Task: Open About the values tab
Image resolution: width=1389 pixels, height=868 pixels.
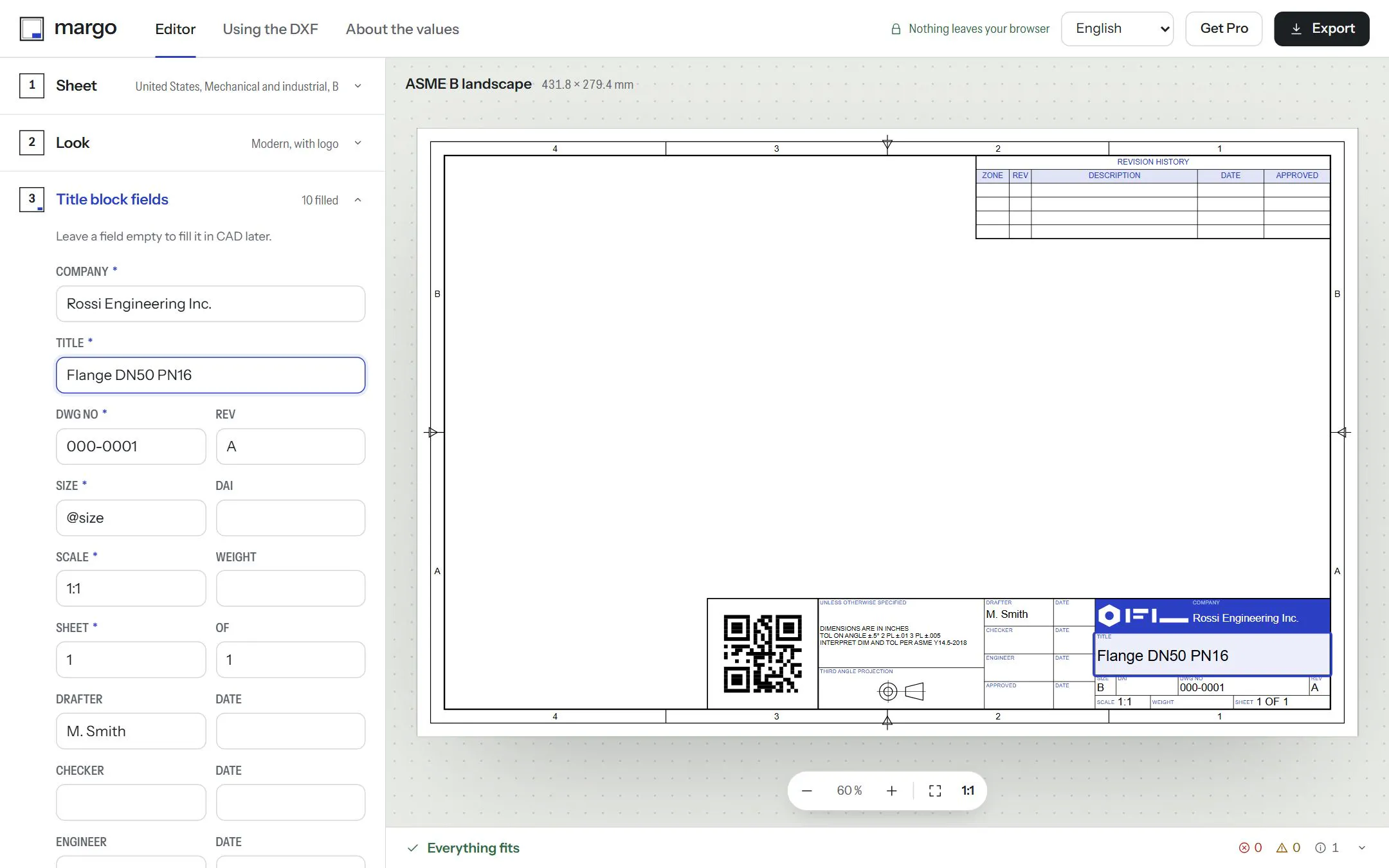Action: point(402,29)
